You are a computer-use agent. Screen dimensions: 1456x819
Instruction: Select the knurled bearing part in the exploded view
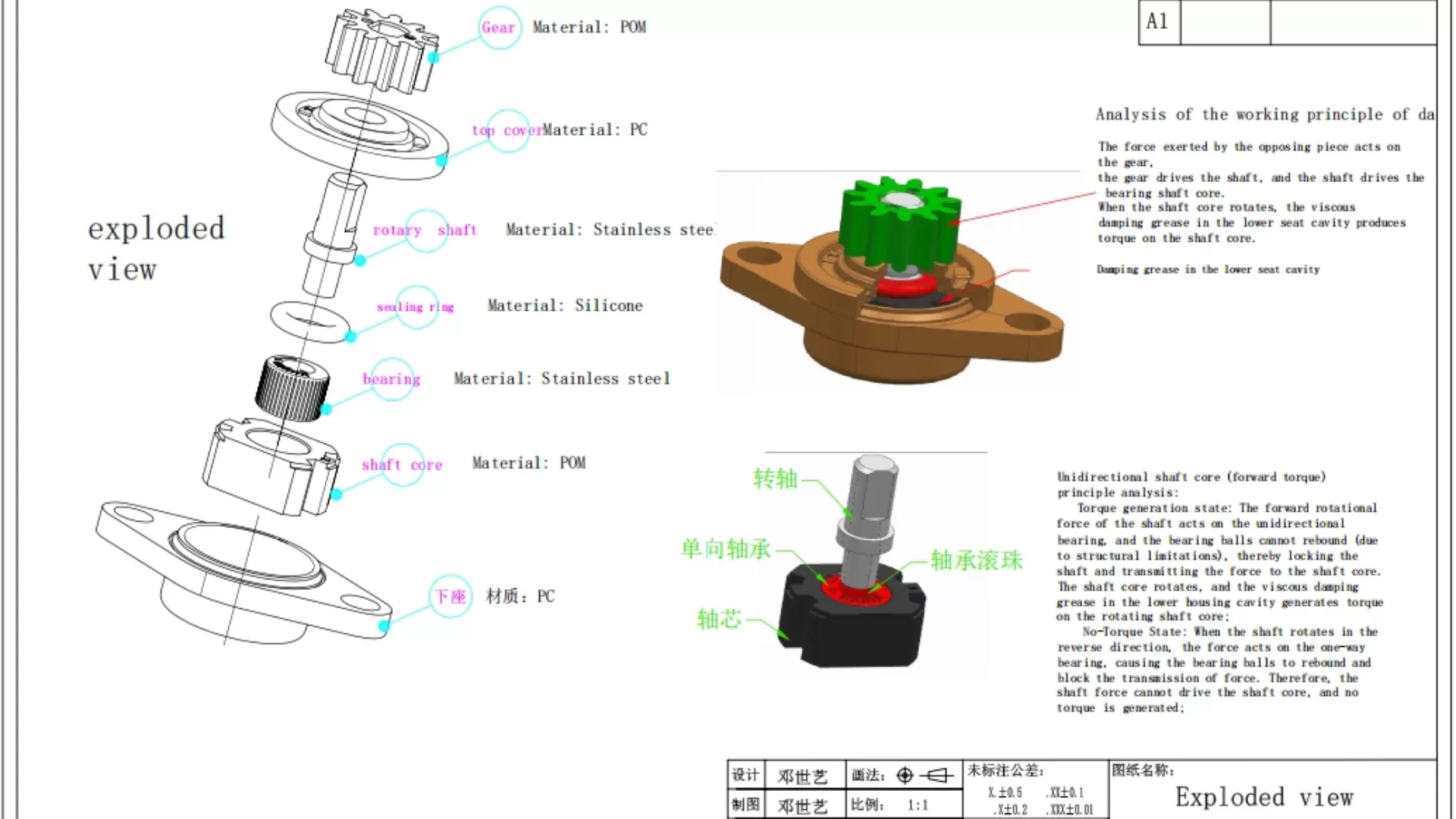coord(290,388)
